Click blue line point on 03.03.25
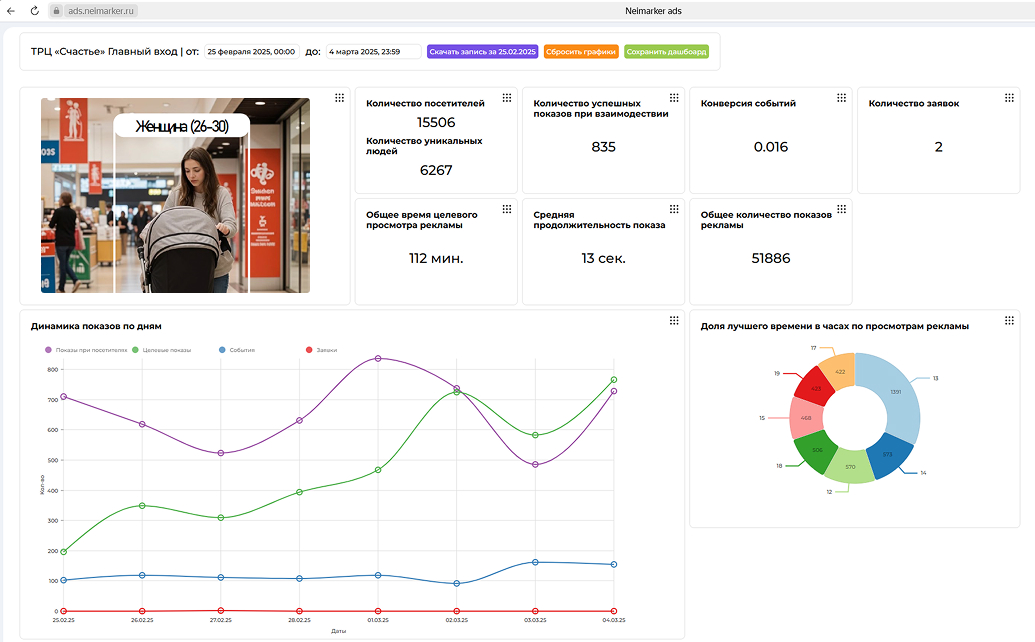1035x642 pixels. tap(535, 562)
